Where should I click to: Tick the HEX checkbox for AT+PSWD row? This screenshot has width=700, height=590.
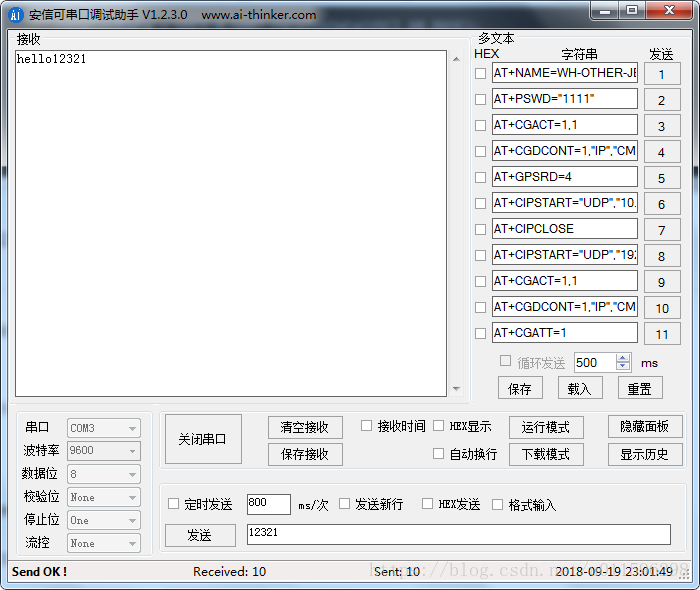click(x=480, y=99)
